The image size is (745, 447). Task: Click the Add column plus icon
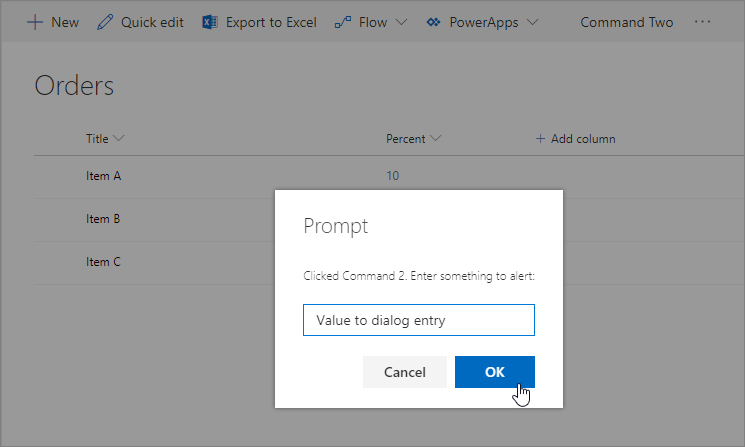541,139
